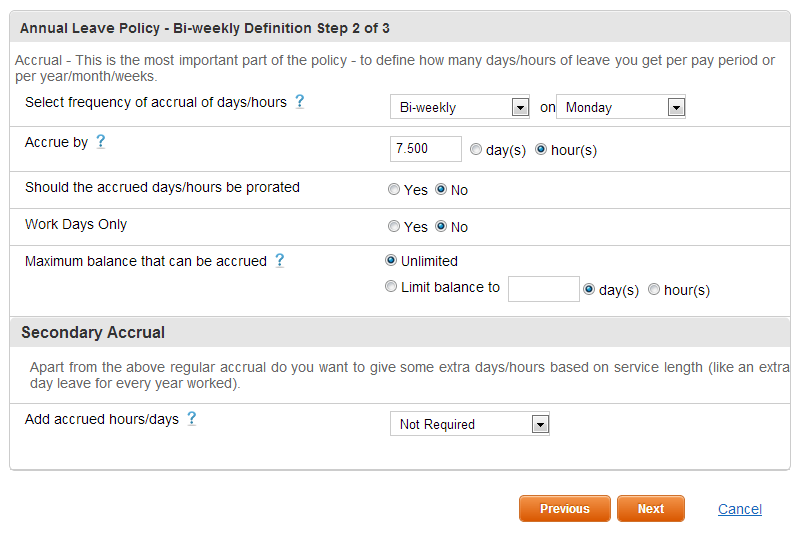Choose No for prorated accrued days/hours
The height and width of the screenshot is (548, 794).
click(441, 189)
